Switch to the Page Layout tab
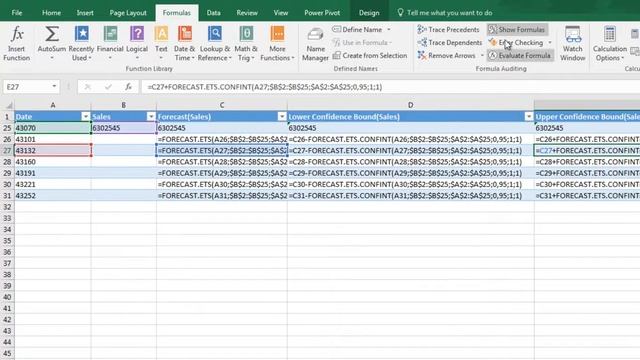Image resolution: width=640 pixels, height=360 pixels. (128, 13)
